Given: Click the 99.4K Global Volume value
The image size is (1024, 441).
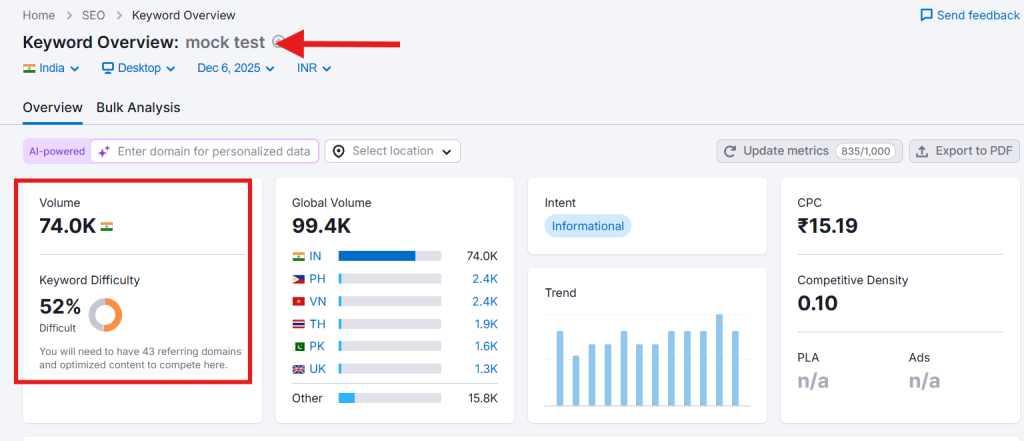Looking at the screenshot, I should (x=321, y=226).
